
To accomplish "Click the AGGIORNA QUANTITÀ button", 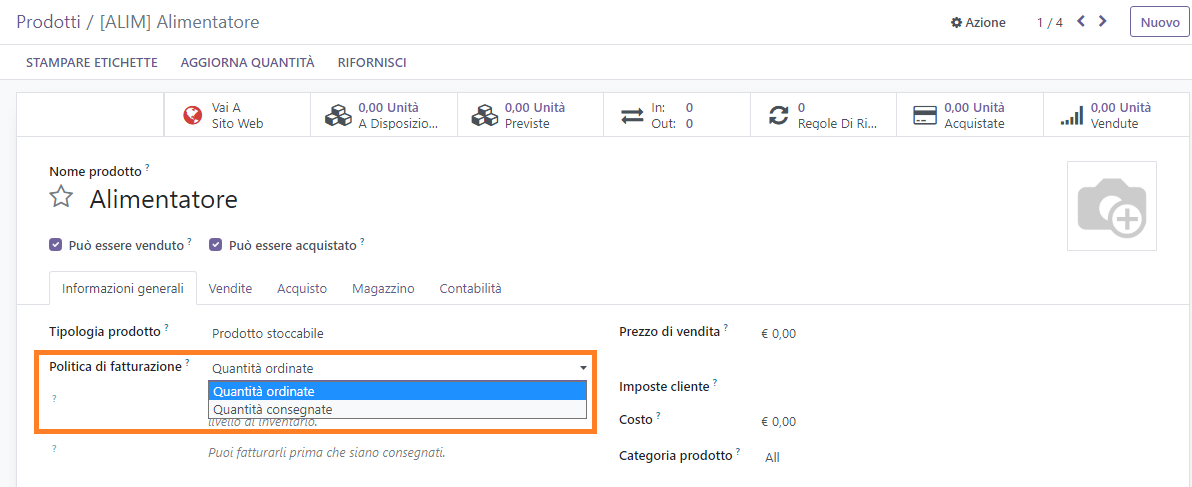I will (x=247, y=62).
